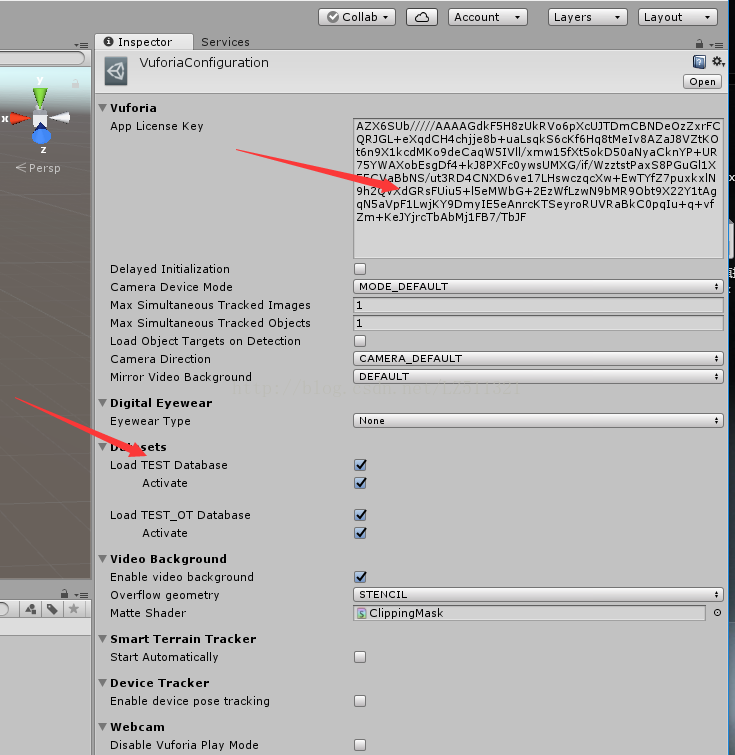Screen dimensions: 735x755
Task: Collapse the Vuforia section
Action: (x=103, y=108)
